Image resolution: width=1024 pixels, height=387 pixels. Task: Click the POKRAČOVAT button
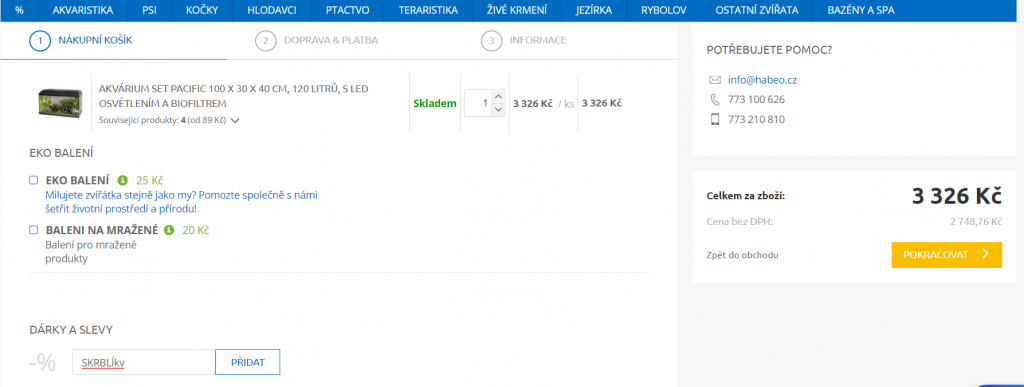pyautogui.click(x=946, y=255)
